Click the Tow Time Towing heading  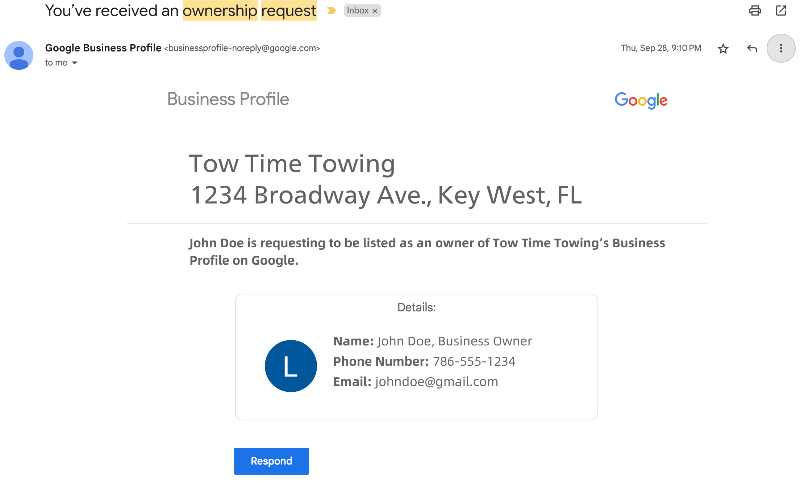(x=292, y=164)
